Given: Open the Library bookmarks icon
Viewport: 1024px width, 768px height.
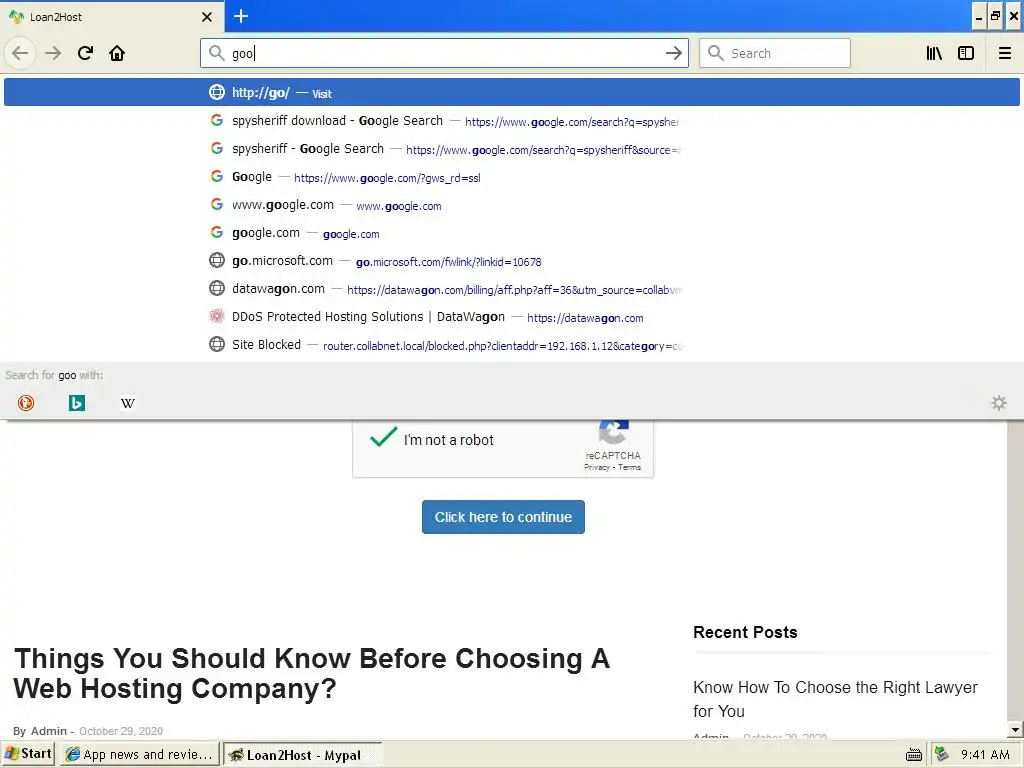Looking at the screenshot, I should (934, 53).
